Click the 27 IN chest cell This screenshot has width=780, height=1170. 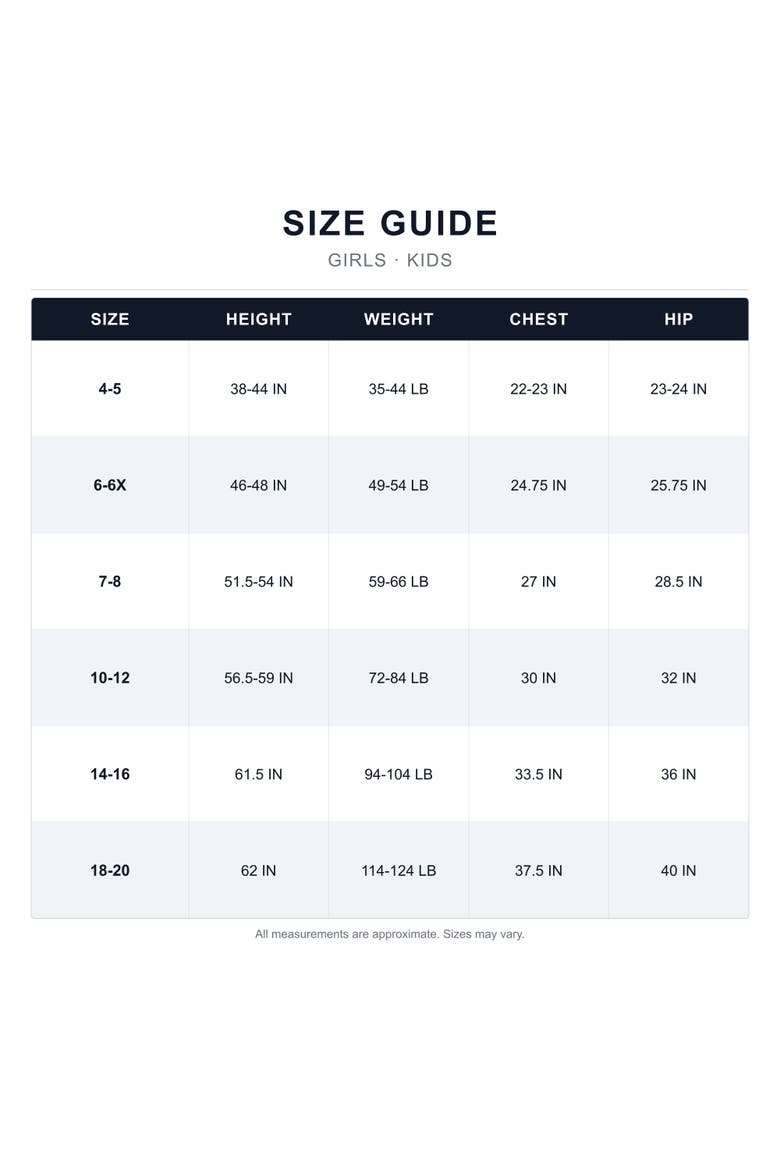(x=538, y=581)
